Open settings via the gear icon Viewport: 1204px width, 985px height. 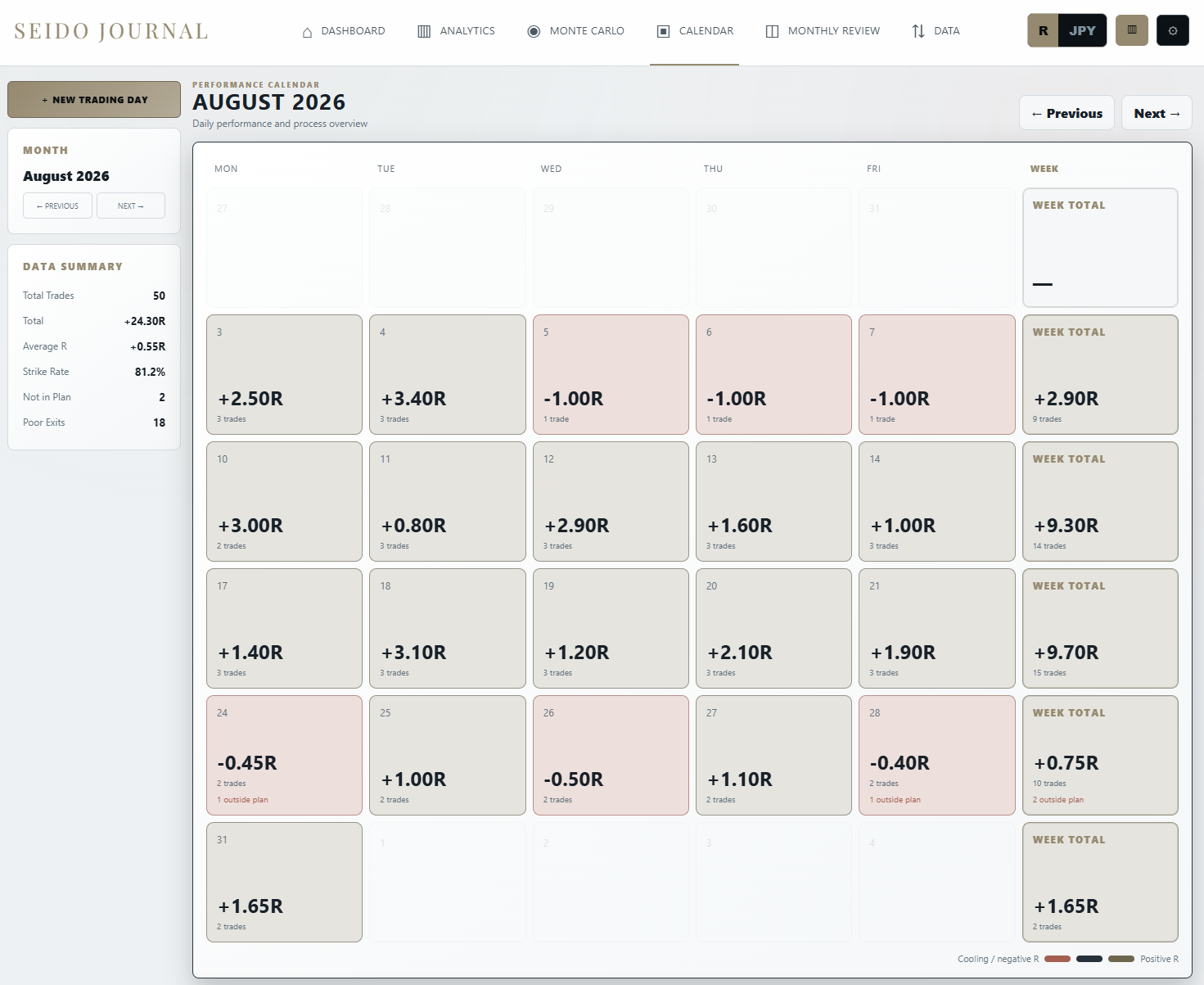coord(1173,30)
